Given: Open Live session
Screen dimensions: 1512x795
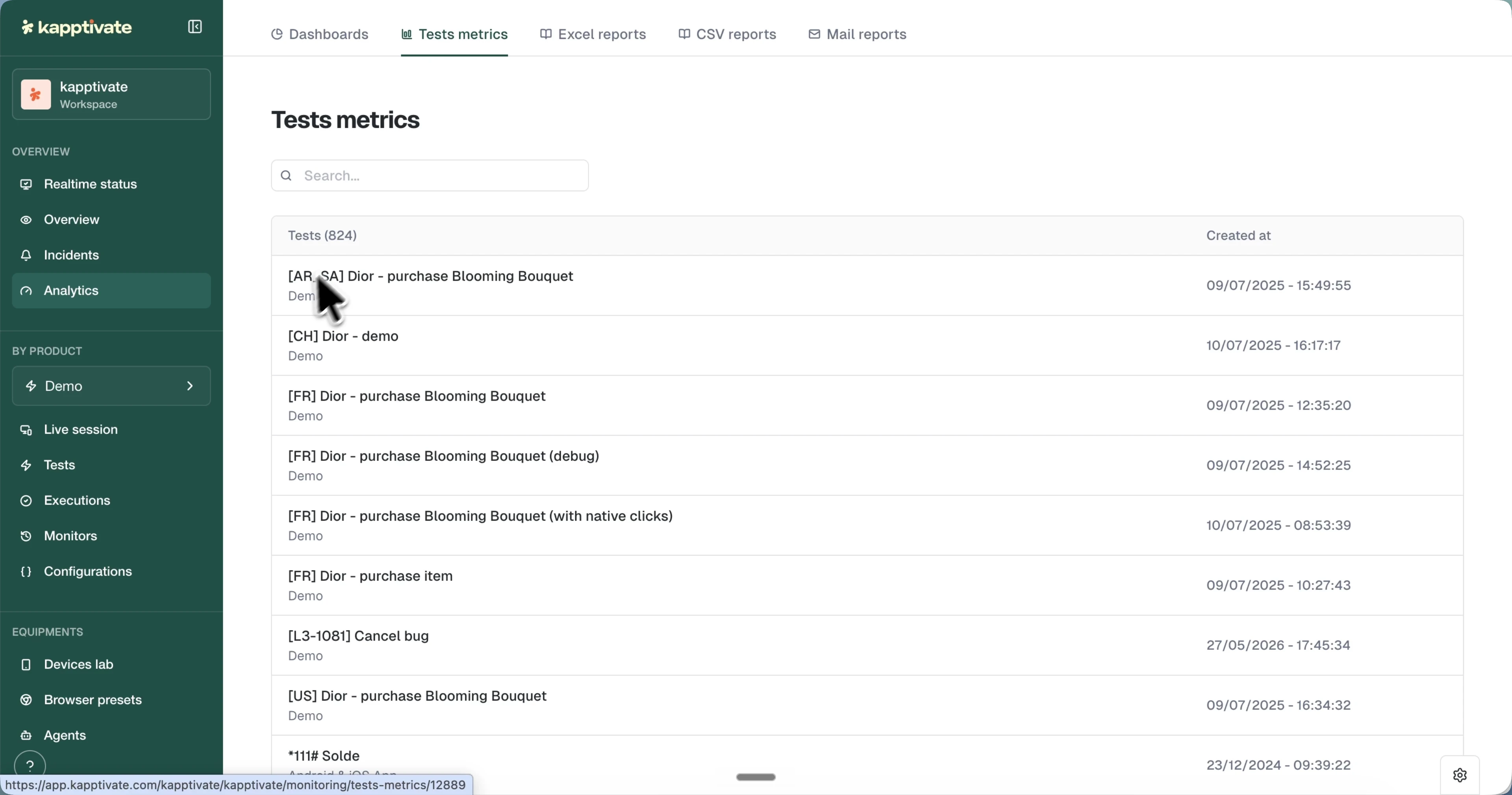Looking at the screenshot, I should (111, 429).
